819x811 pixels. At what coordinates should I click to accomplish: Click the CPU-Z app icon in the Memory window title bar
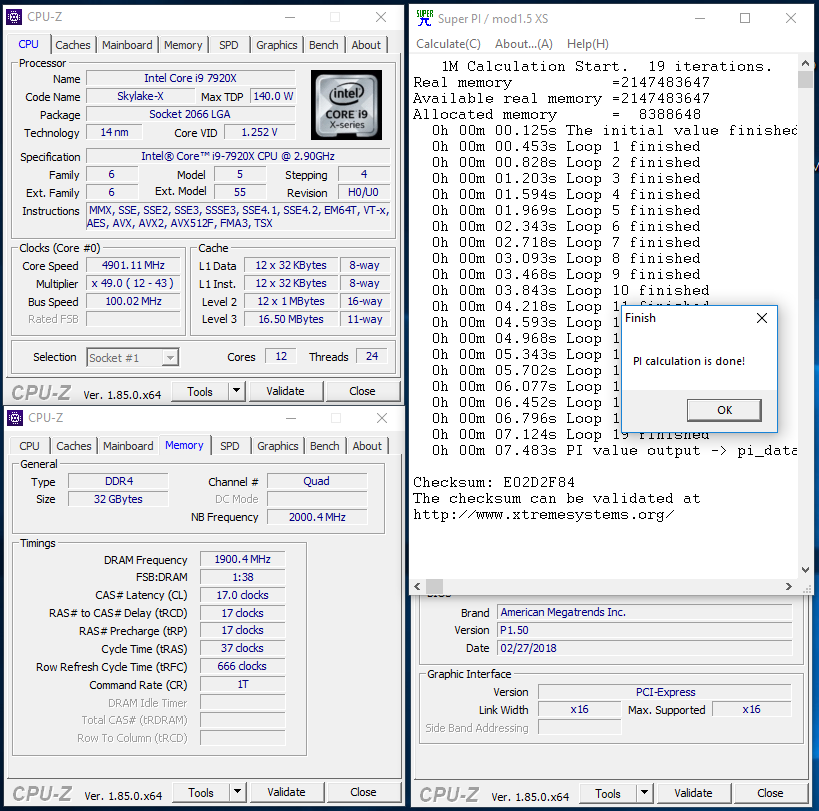click(15, 418)
